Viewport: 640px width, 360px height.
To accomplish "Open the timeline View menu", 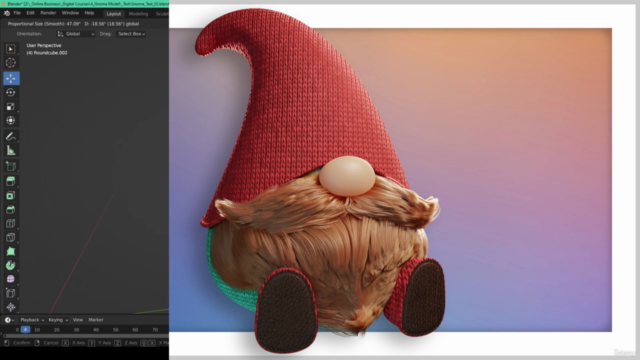I will click(x=78, y=320).
